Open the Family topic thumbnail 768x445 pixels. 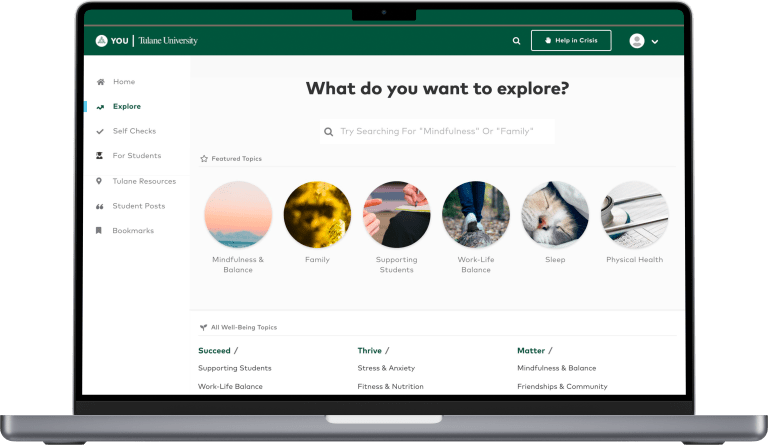click(317, 214)
